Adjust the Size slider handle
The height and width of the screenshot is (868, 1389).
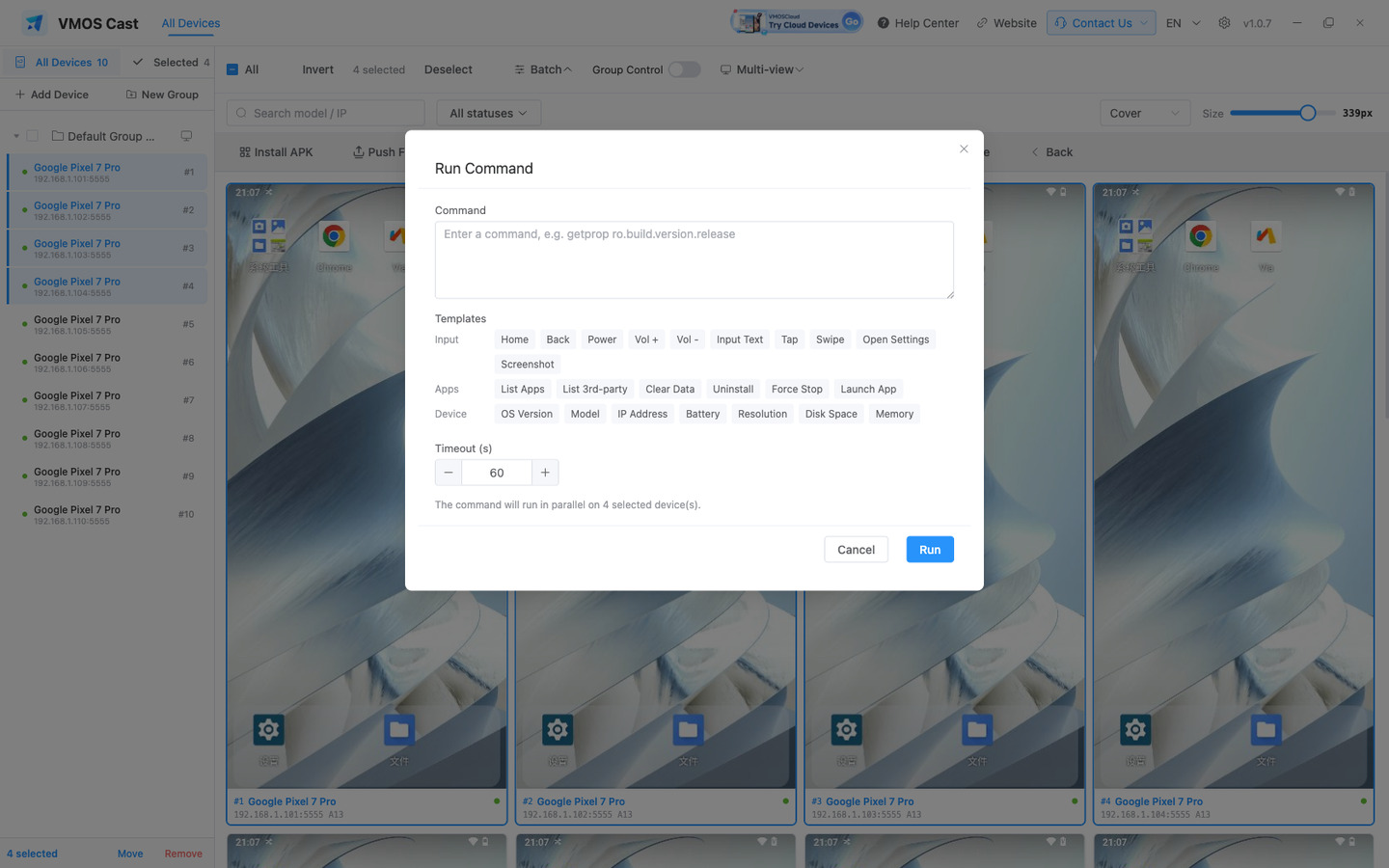click(1308, 113)
